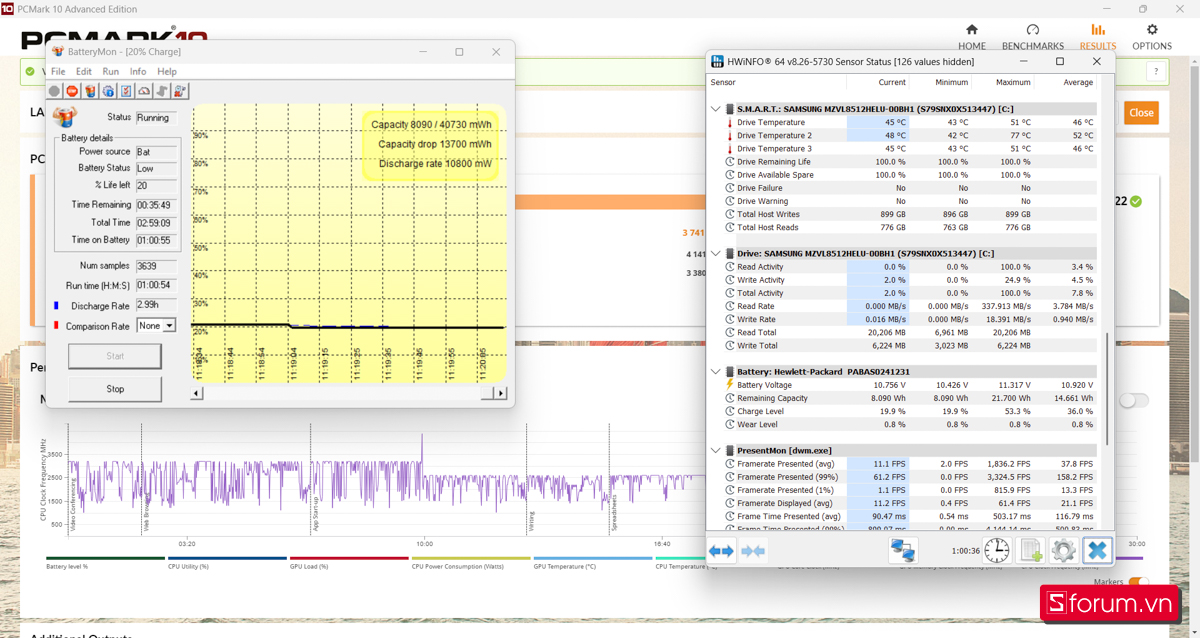The height and width of the screenshot is (638, 1200).
Task: Select the Total Host Writes sensor row
Action: (x=910, y=214)
